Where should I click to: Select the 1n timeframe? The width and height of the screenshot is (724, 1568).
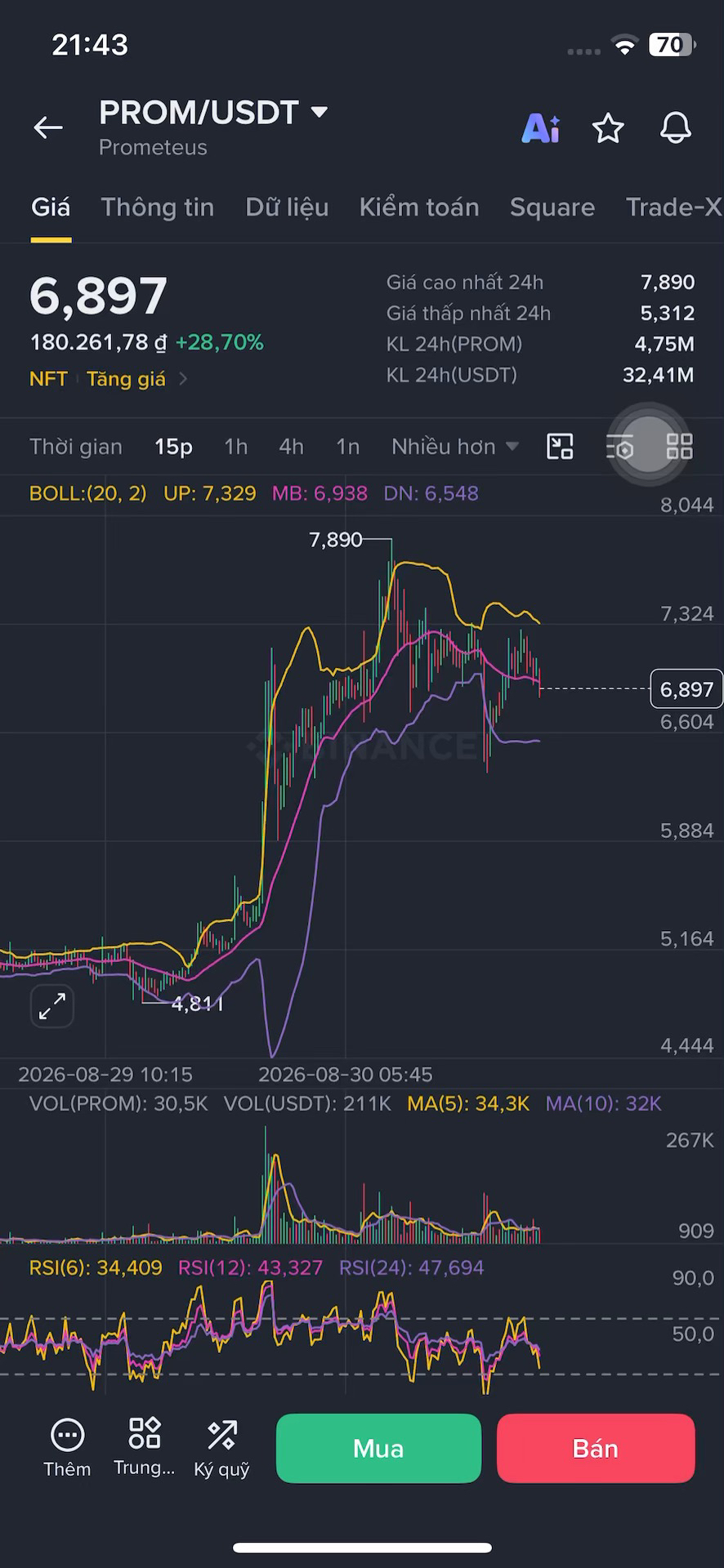tap(348, 447)
